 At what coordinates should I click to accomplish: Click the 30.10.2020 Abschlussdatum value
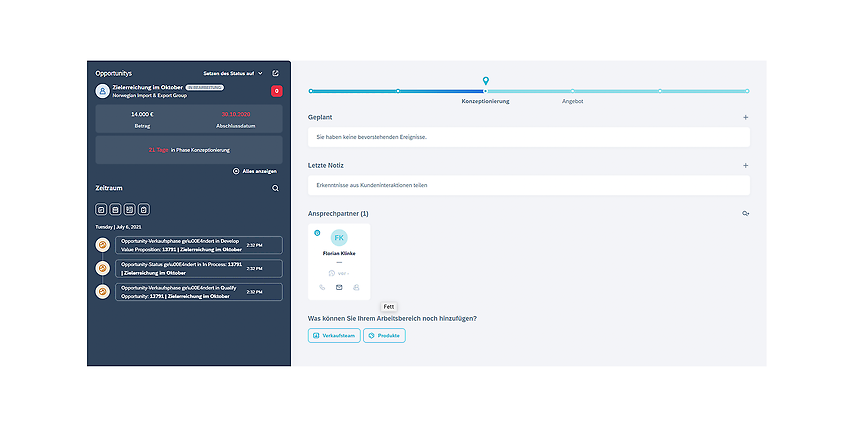[x=236, y=114]
